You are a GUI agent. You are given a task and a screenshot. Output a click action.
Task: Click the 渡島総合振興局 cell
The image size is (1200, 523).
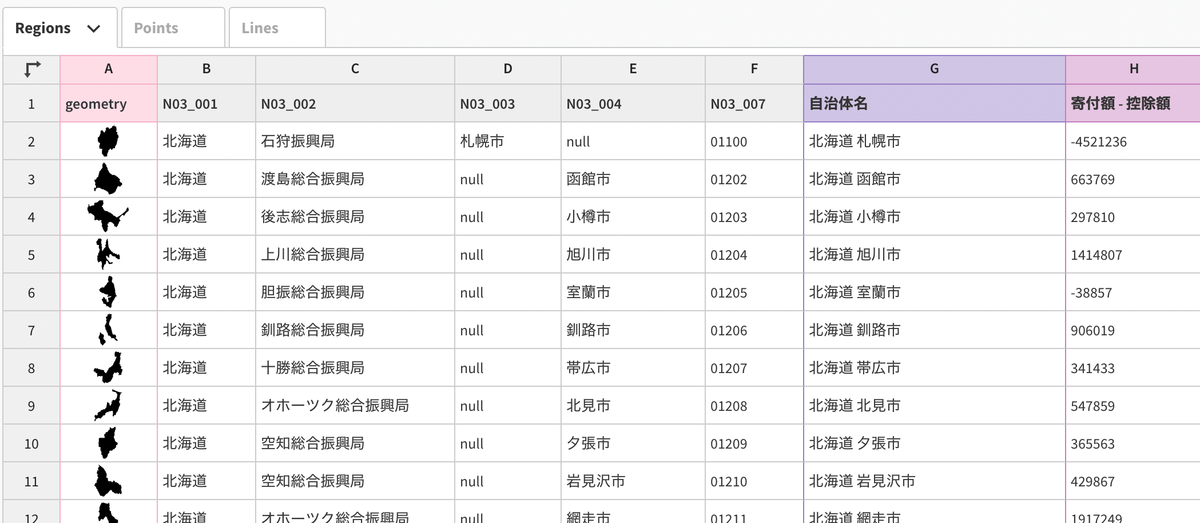pyautogui.click(x=355, y=179)
